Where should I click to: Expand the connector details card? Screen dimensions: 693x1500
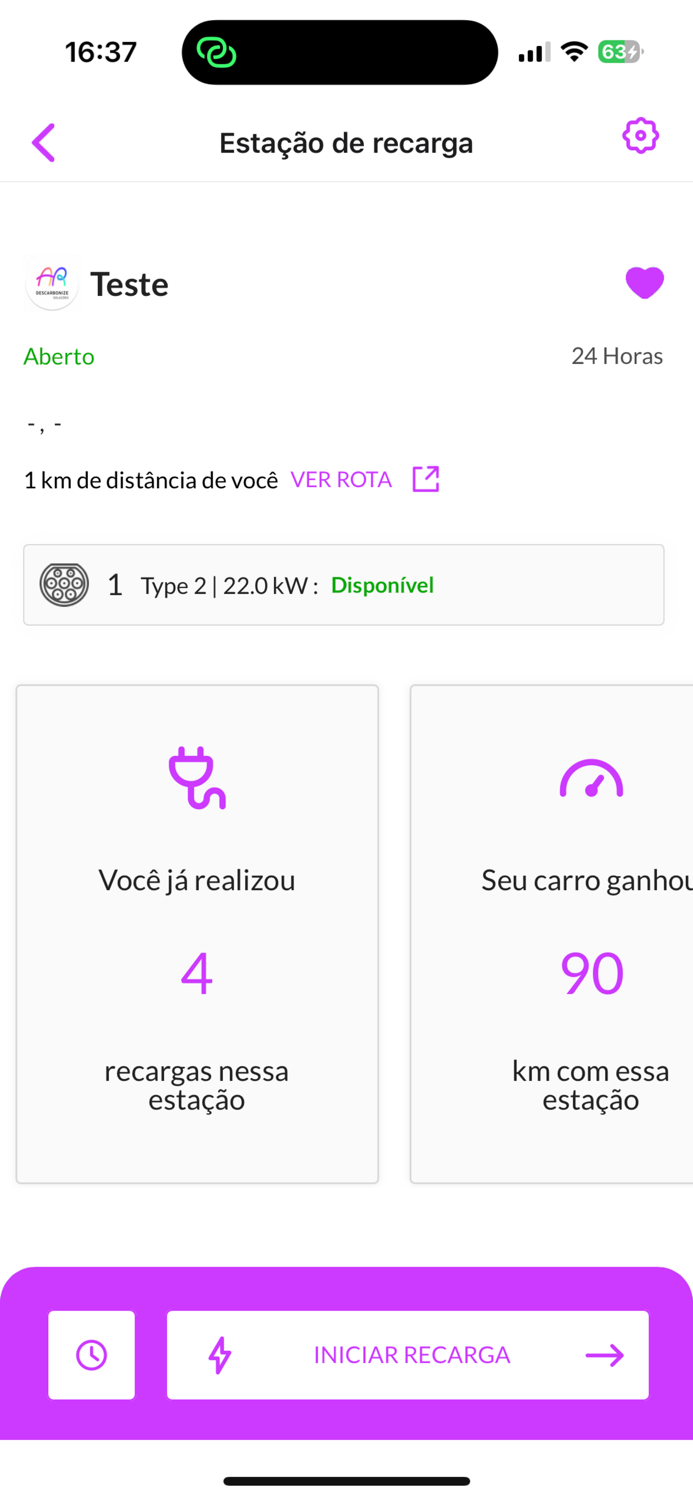(344, 584)
